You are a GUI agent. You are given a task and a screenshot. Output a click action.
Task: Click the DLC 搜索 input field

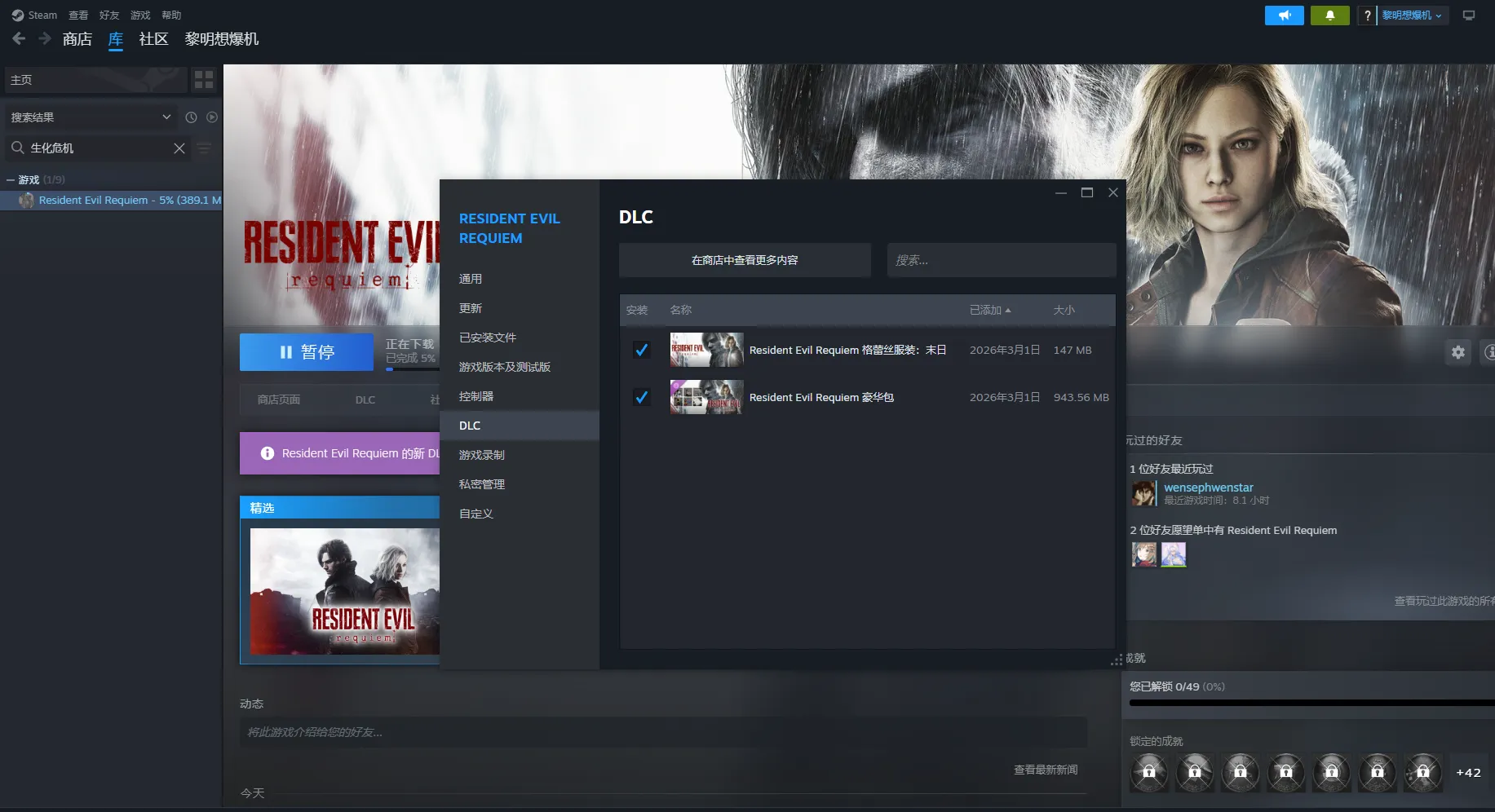pos(1001,261)
